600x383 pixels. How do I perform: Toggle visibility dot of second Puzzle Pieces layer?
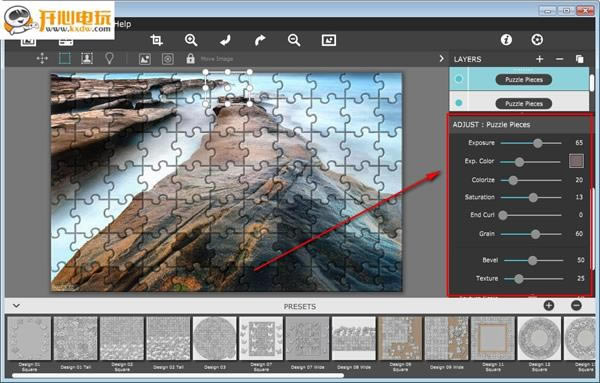pos(458,103)
